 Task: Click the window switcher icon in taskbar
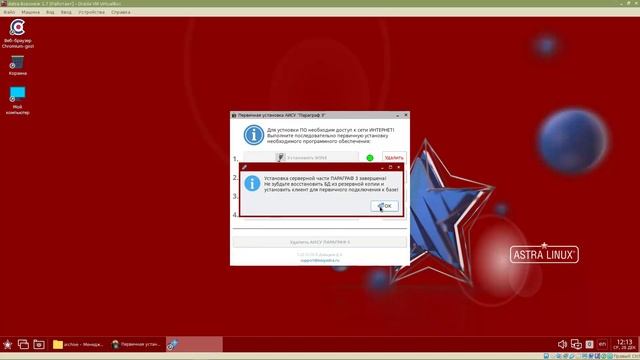[x=23, y=344]
